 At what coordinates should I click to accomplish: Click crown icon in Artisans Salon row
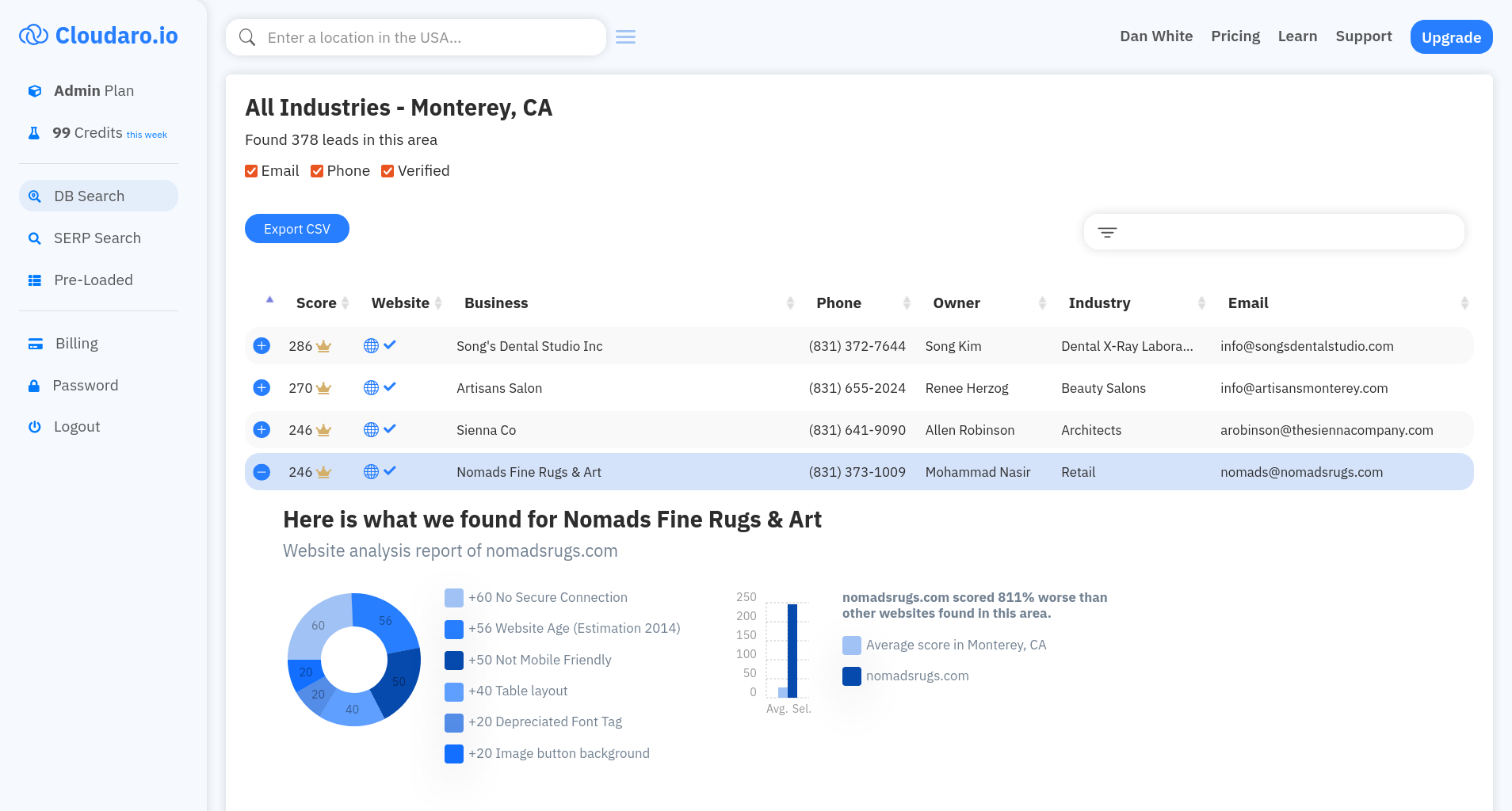323,388
